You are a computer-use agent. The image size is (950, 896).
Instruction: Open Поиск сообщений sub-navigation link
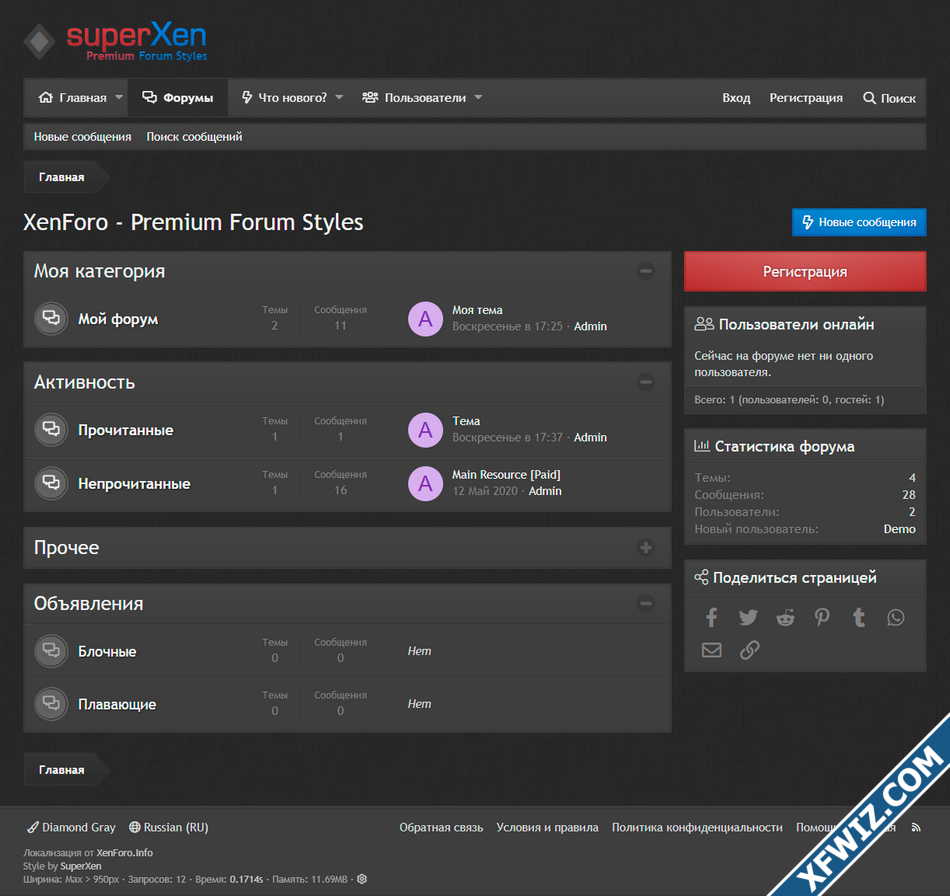tap(194, 137)
